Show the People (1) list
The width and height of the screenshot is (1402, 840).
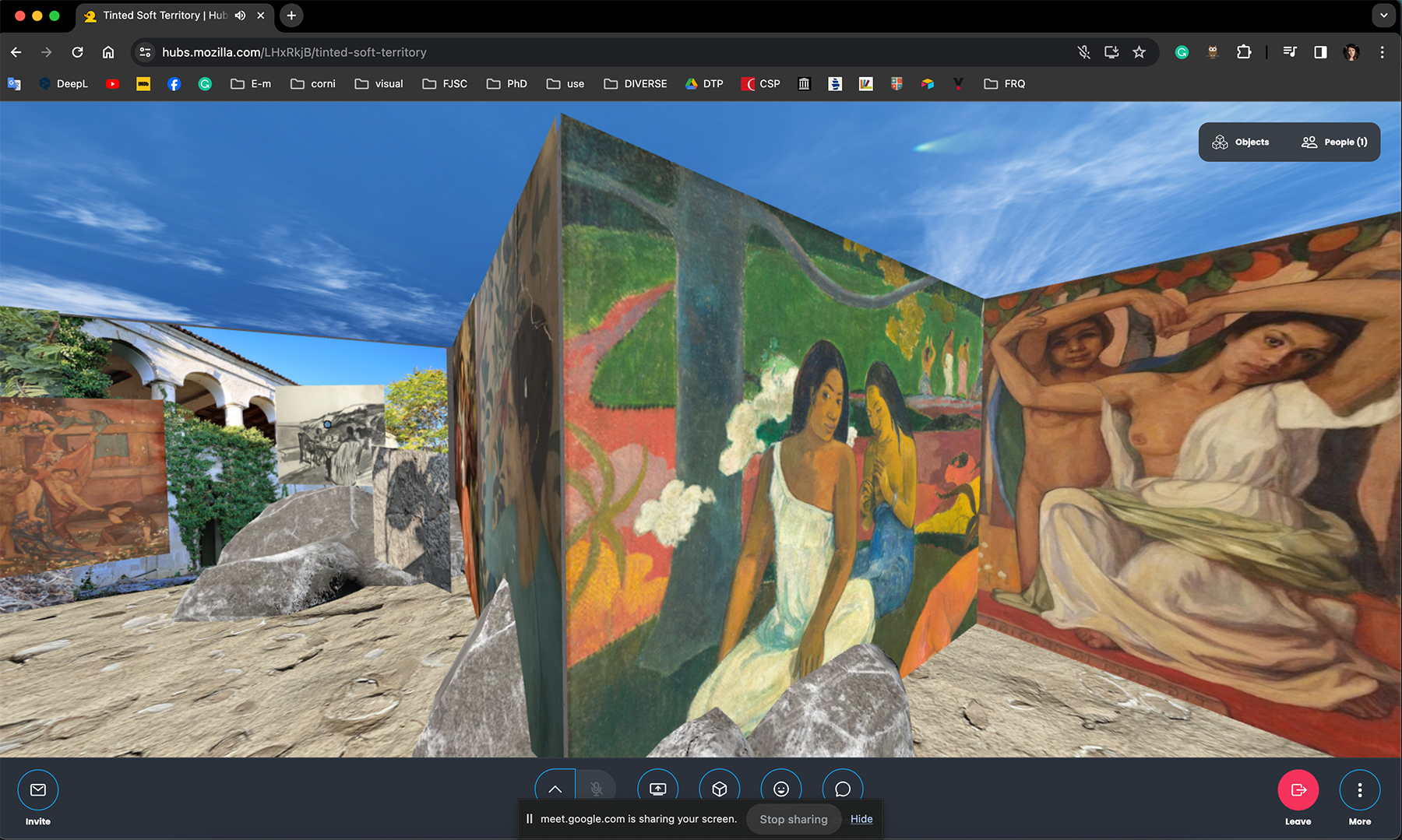click(x=1334, y=142)
